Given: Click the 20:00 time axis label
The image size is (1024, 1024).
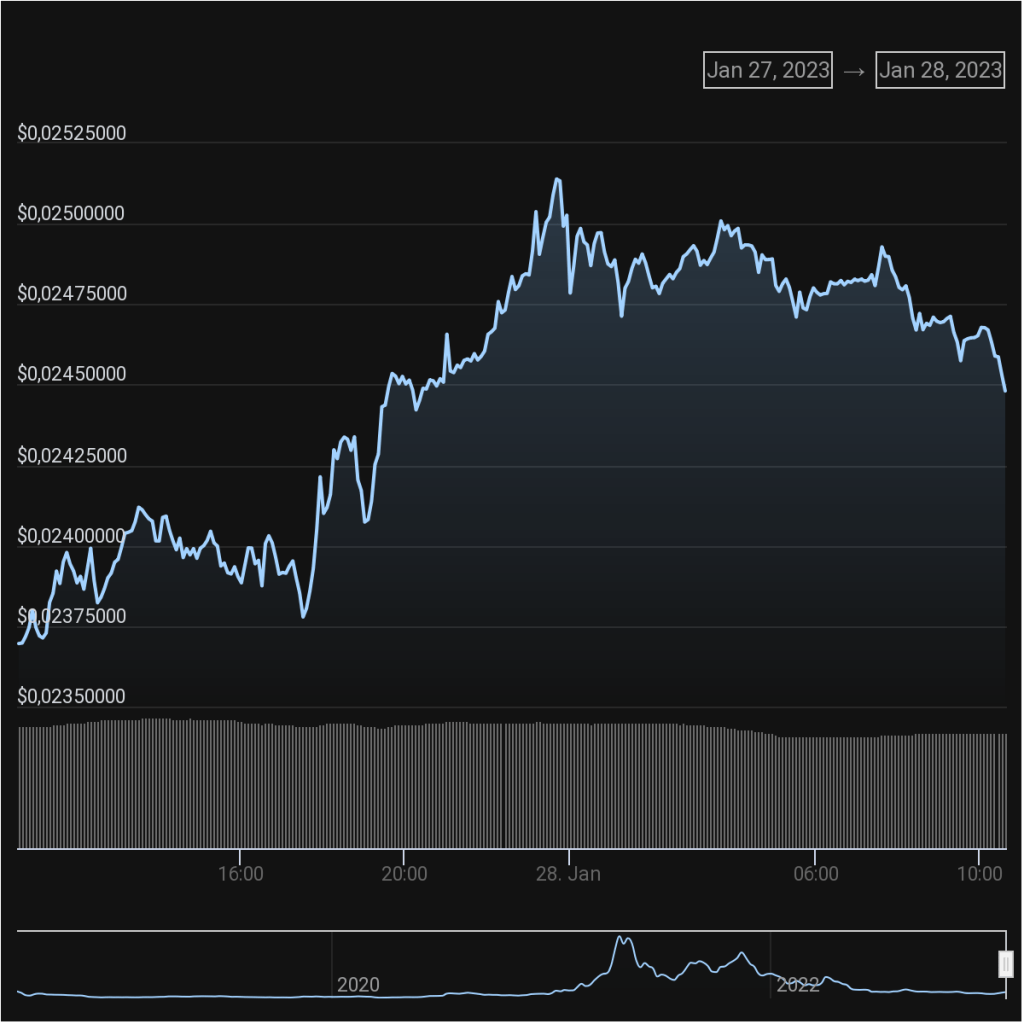Looking at the screenshot, I should tap(404, 874).
